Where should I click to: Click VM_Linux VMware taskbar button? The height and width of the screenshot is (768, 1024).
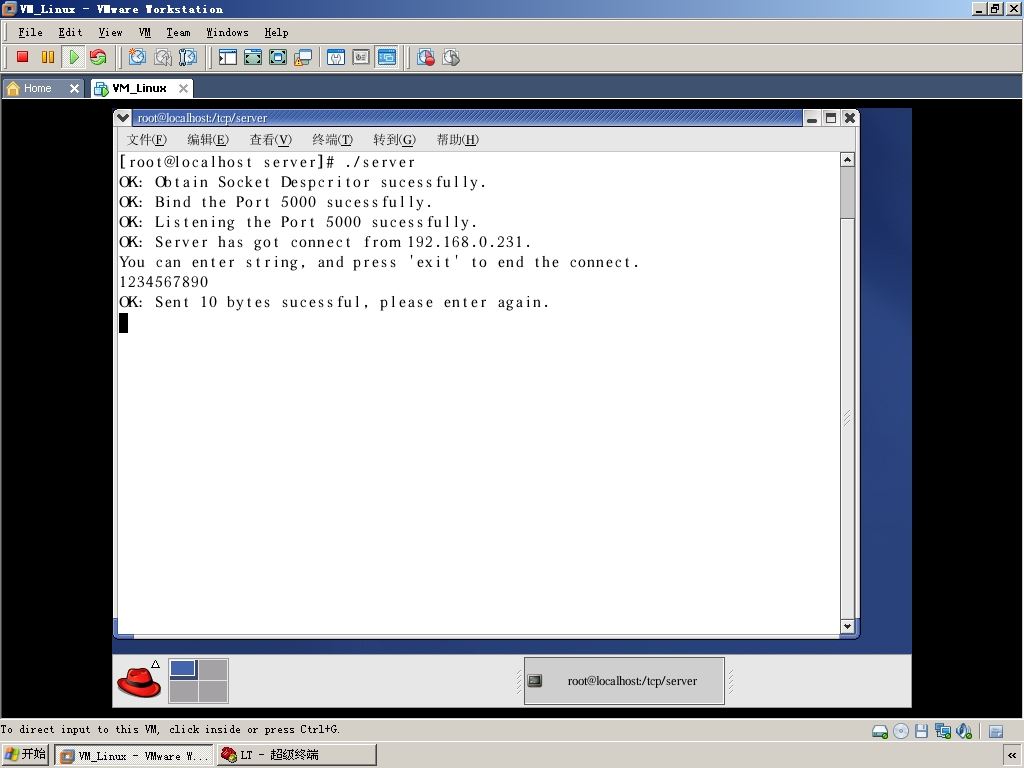click(133, 756)
